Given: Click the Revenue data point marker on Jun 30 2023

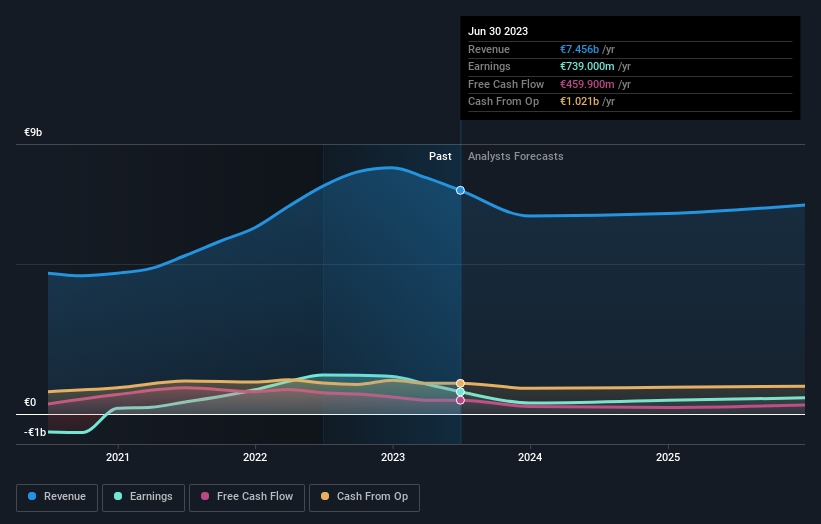Looking at the screenshot, I should pos(460,191).
